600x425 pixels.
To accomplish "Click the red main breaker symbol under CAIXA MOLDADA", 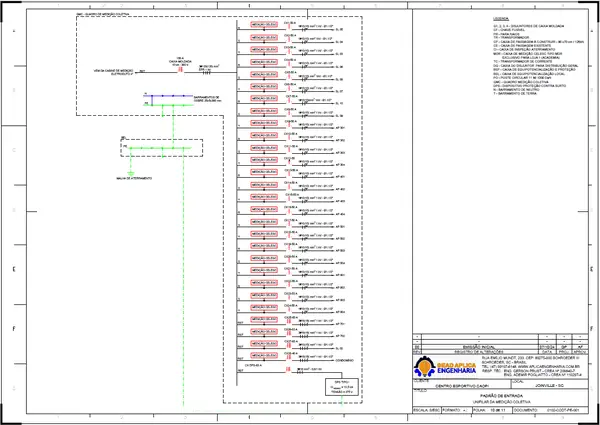I will tap(179, 70).
